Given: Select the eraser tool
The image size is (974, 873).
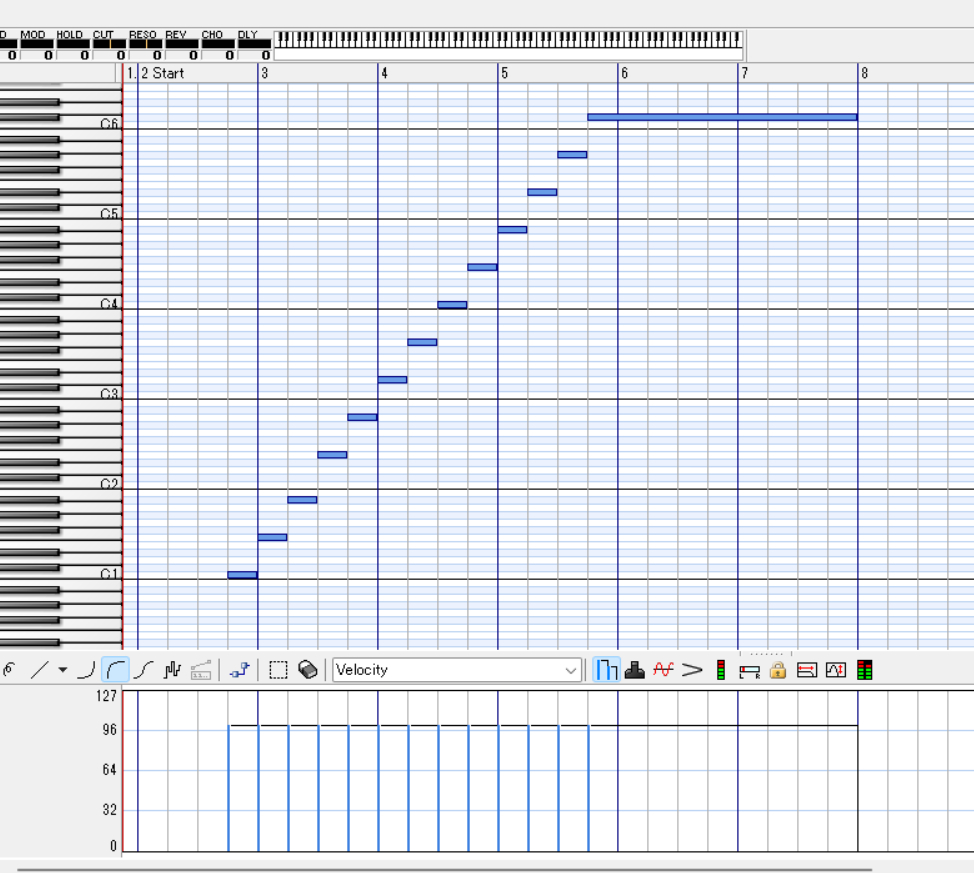Looking at the screenshot, I should click(308, 670).
